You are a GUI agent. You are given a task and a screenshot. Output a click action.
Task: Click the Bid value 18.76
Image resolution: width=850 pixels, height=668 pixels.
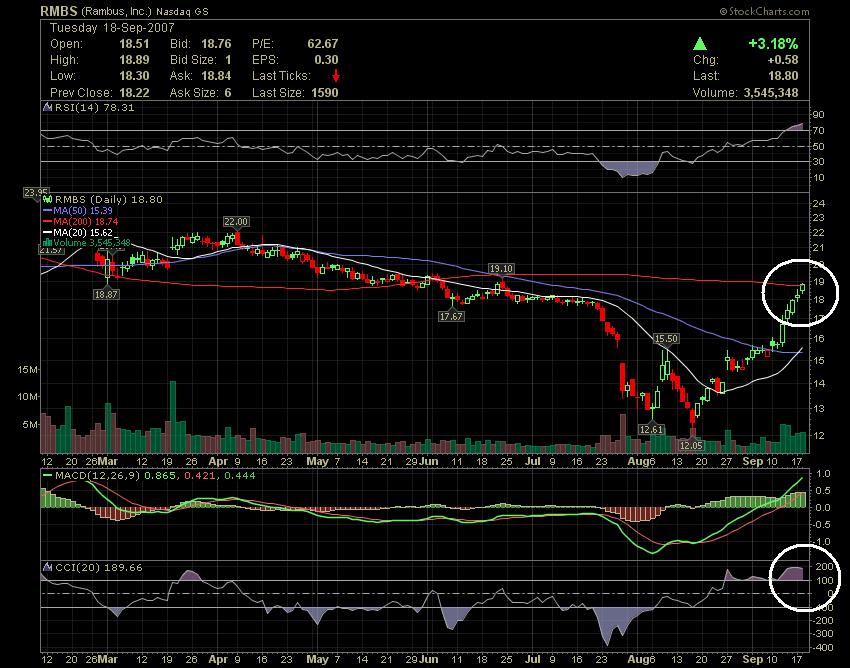216,44
